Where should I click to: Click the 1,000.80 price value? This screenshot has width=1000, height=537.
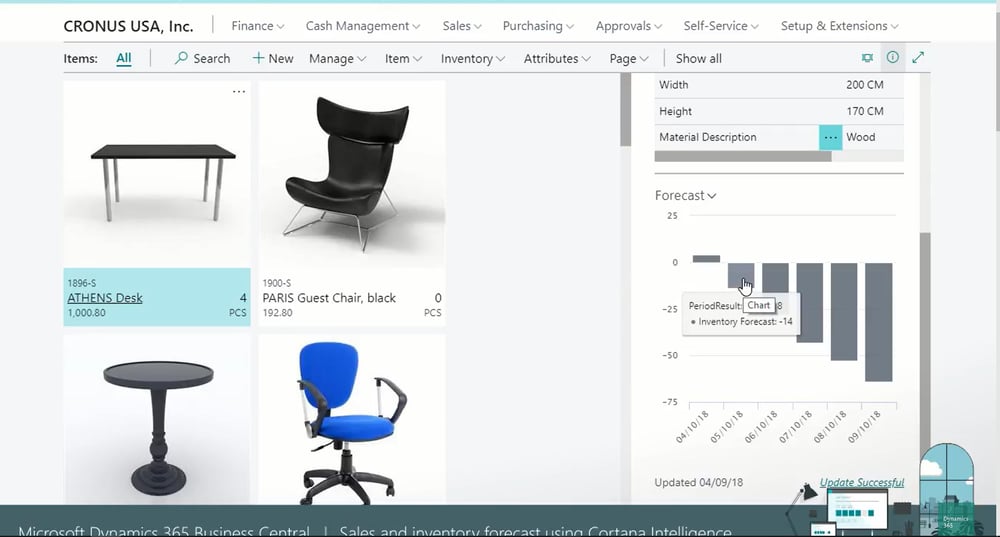click(x=87, y=313)
